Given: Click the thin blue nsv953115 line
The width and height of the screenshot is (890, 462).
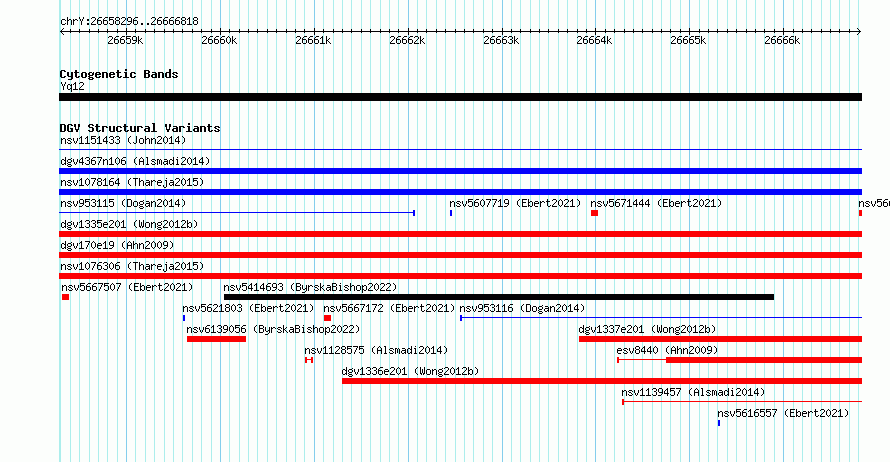Looking at the screenshot, I should coord(237,213).
